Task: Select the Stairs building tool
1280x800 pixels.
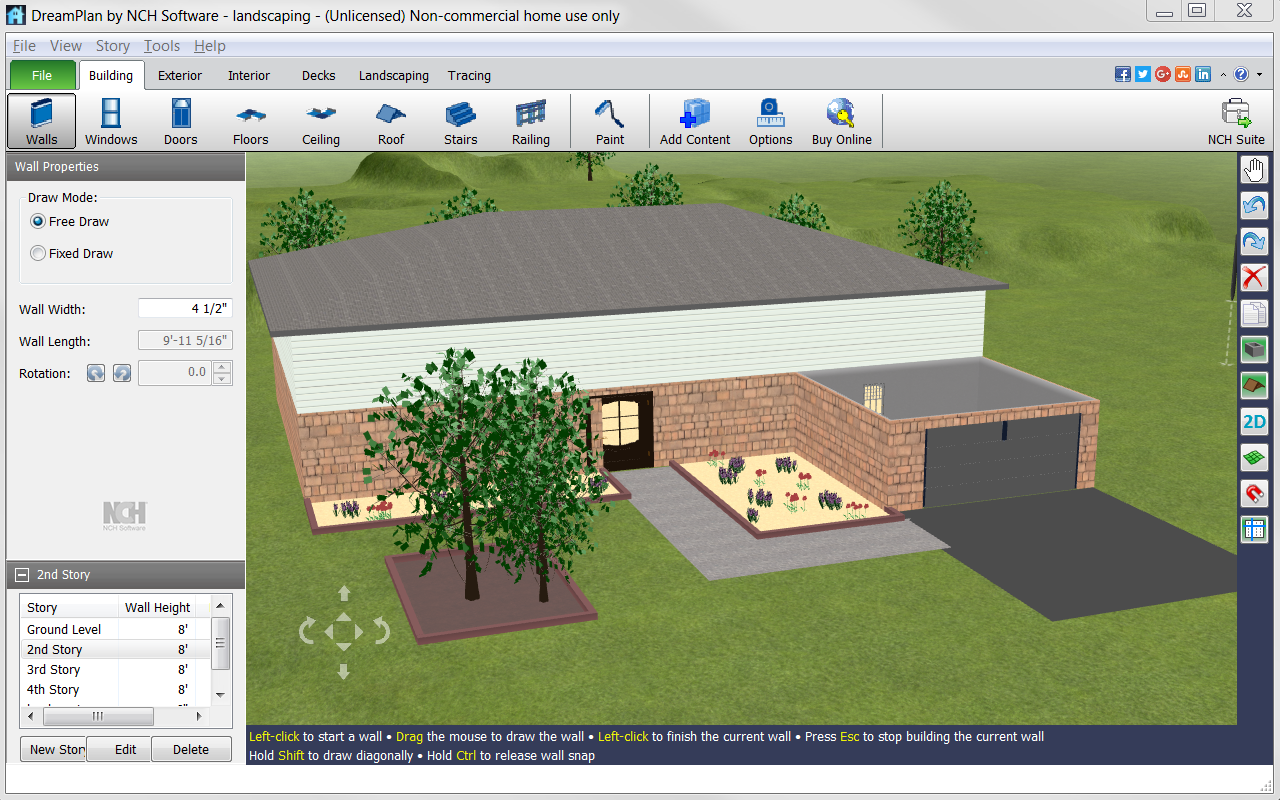Action: pyautogui.click(x=460, y=122)
